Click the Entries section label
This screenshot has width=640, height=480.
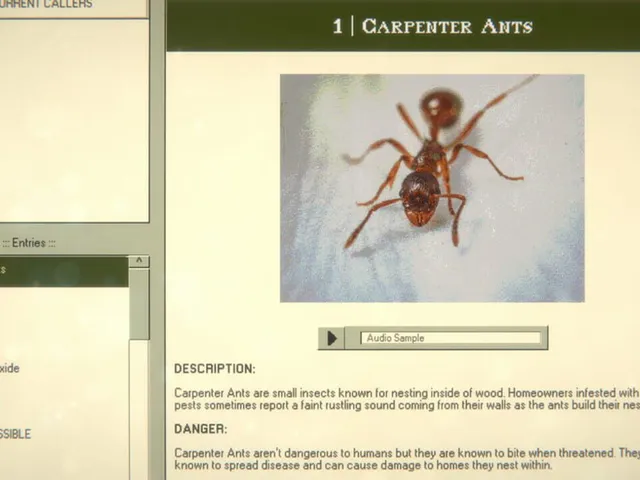(29, 243)
